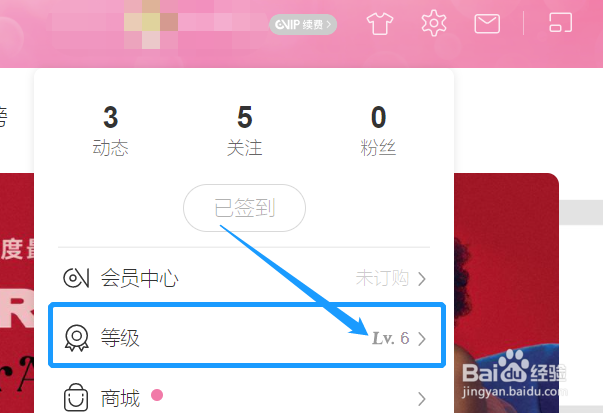The width and height of the screenshot is (603, 413).
Task: Open the 会员中心 menu entry
Action: [245, 278]
